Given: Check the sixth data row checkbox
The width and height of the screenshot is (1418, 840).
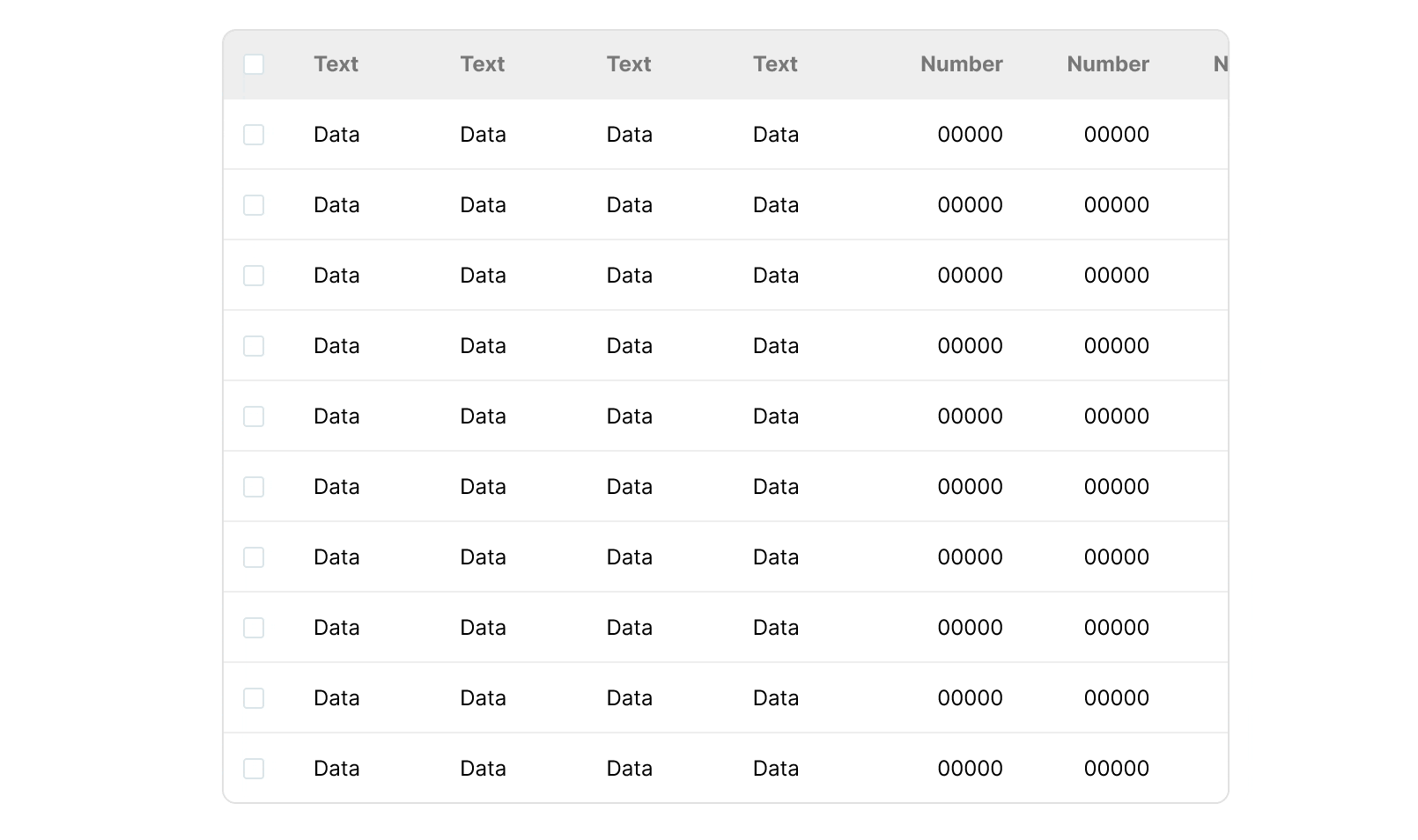Looking at the screenshot, I should (x=254, y=487).
